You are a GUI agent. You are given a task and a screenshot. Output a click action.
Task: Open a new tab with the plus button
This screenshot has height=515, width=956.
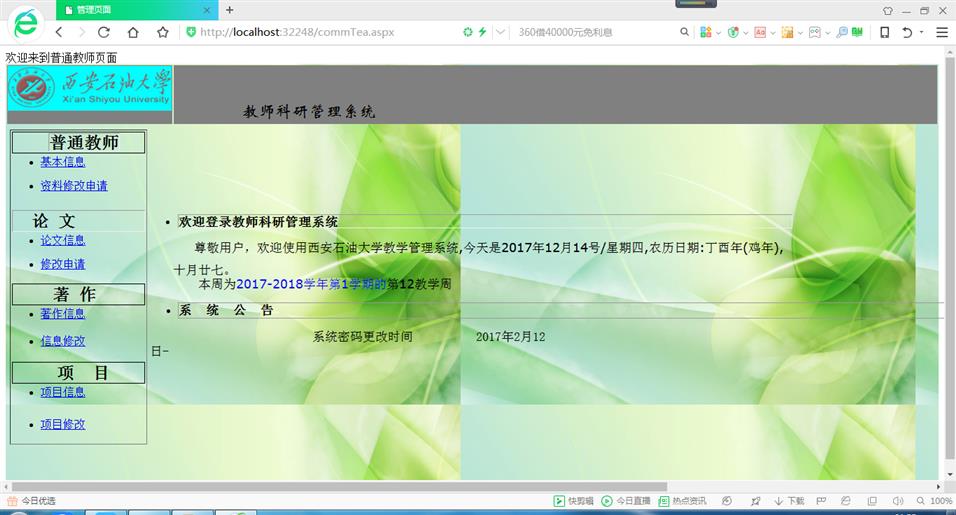coord(229,10)
